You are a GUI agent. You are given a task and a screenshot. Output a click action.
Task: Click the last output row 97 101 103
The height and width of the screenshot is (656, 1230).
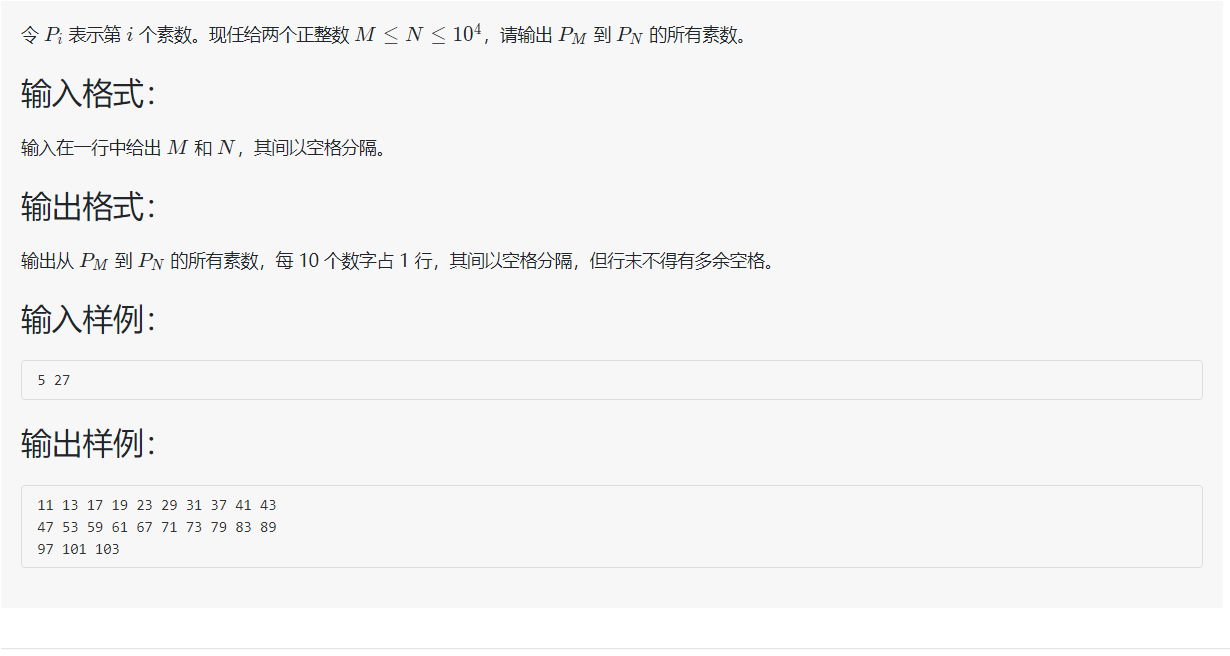78,549
